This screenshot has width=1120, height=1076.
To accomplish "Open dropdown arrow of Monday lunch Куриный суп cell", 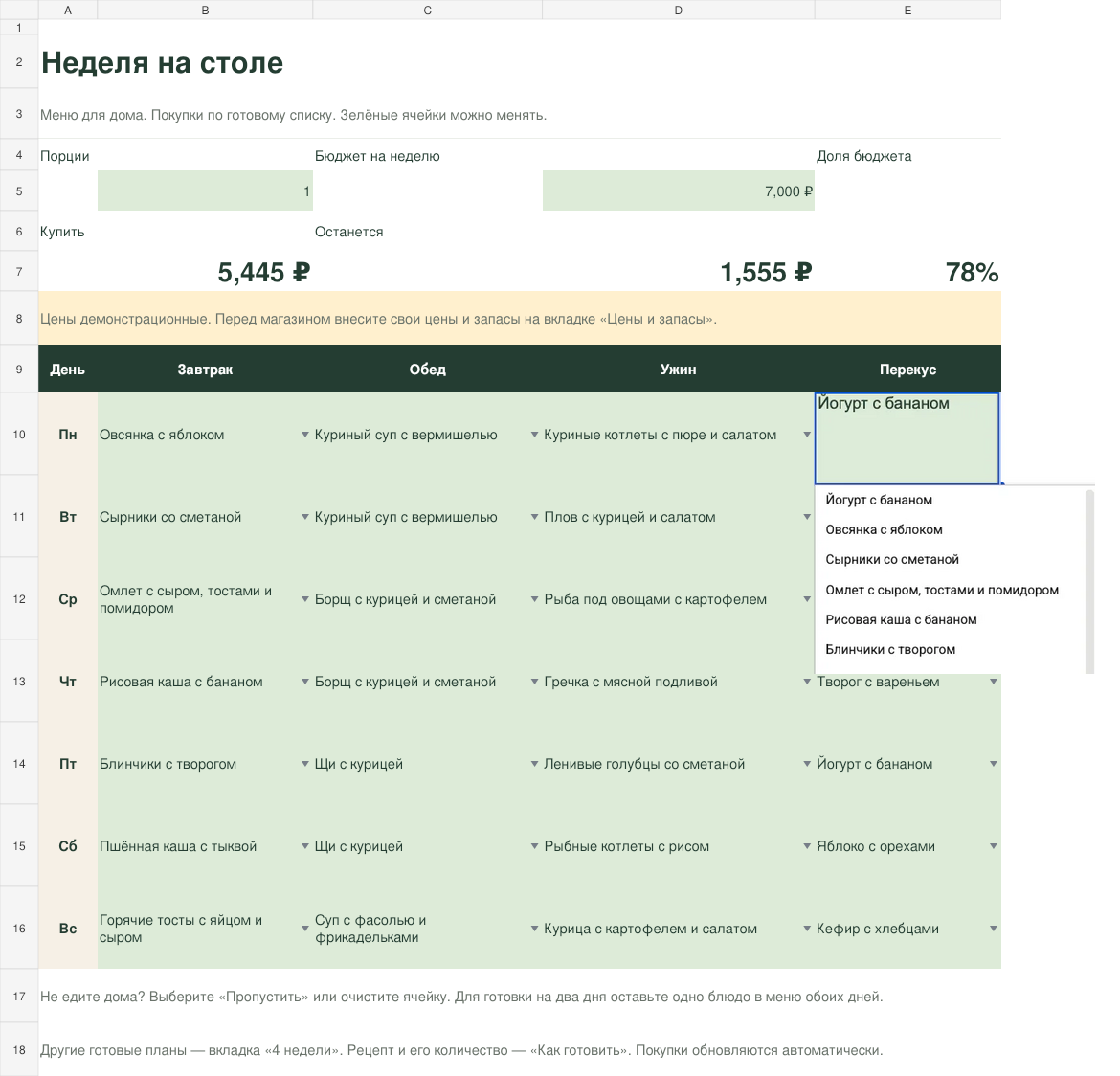I will click(534, 435).
